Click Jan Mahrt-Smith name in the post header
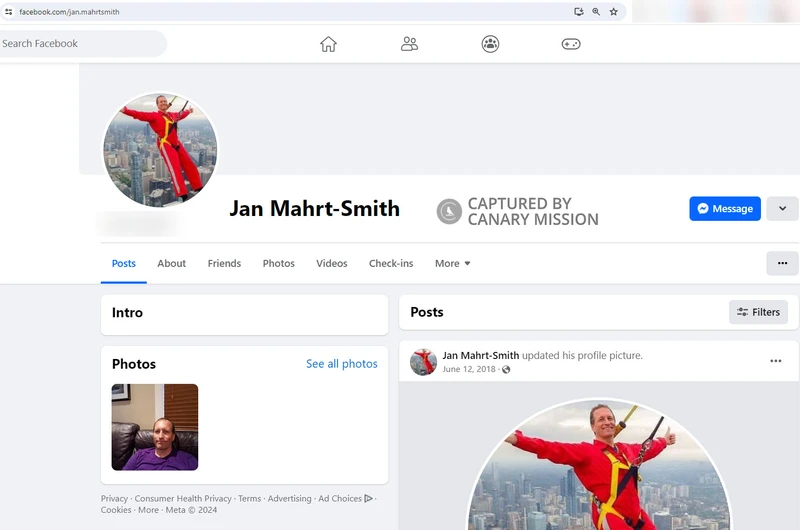The width and height of the screenshot is (800, 530). click(x=481, y=356)
